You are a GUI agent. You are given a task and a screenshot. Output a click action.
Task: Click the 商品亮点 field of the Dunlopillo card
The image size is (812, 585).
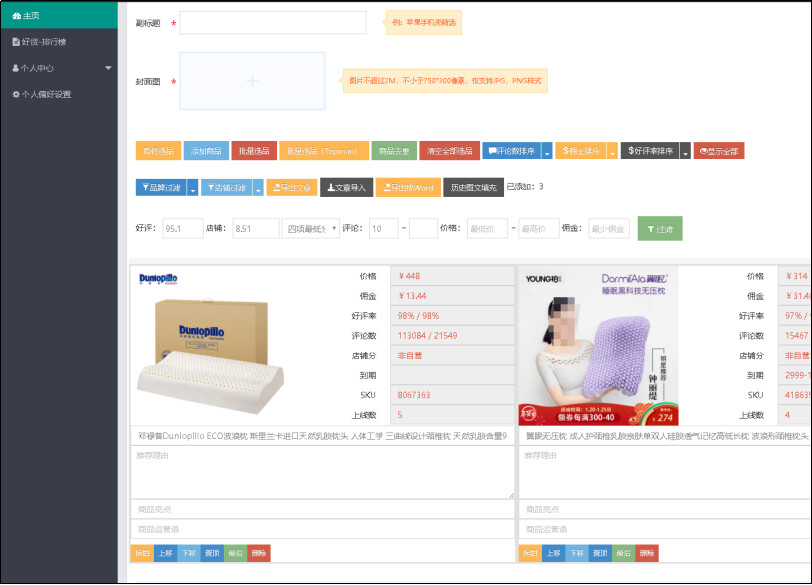tap(322, 509)
